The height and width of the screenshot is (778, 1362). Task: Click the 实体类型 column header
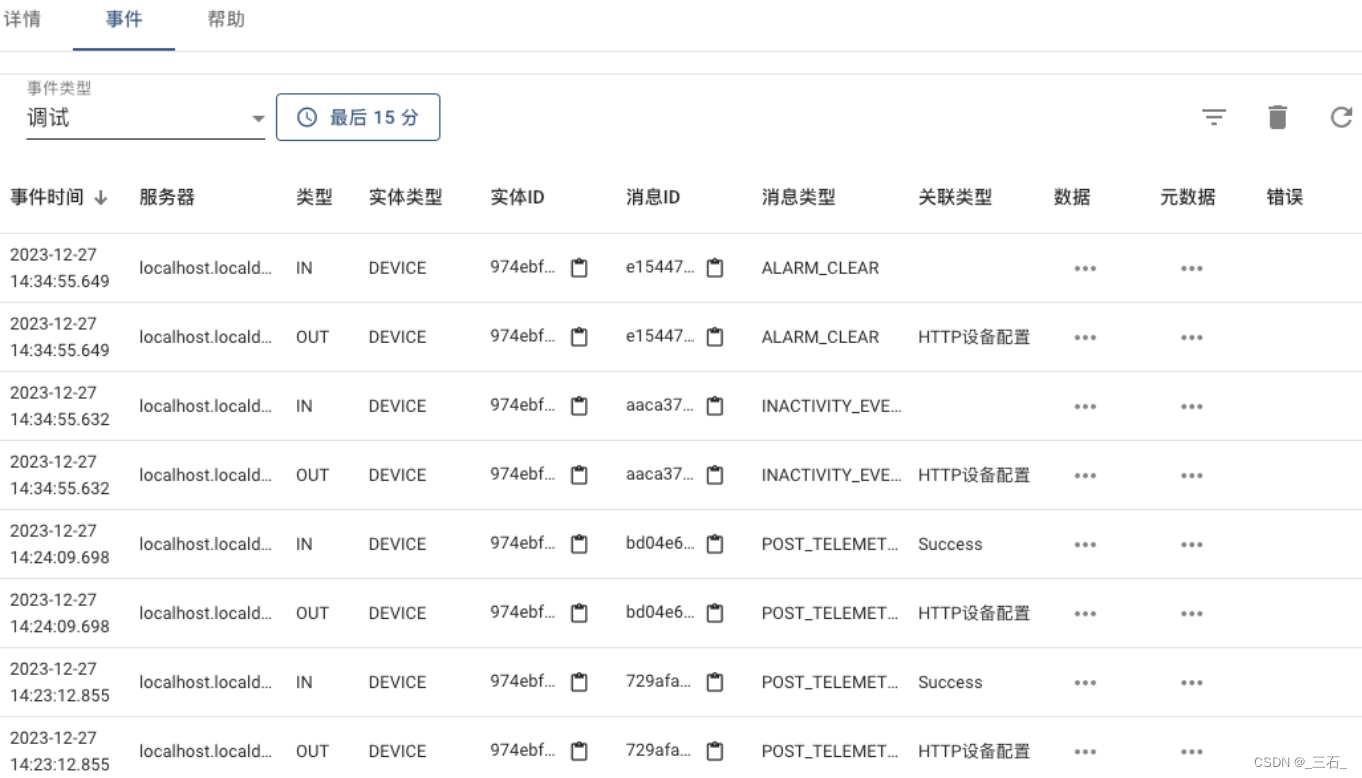point(405,197)
